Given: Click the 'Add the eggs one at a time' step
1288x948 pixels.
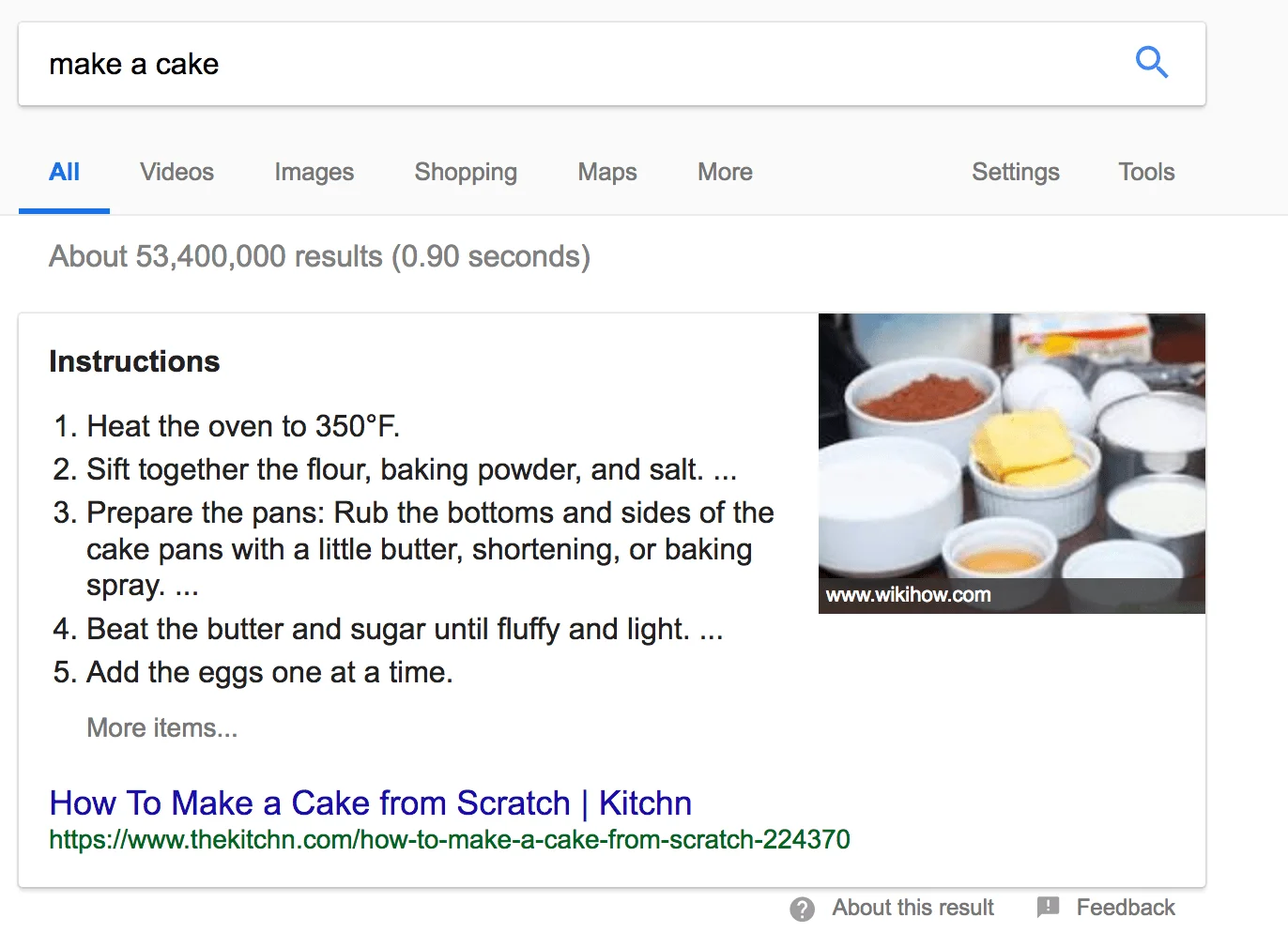Looking at the screenshot, I should pyautogui.click(x=269, y=673).
